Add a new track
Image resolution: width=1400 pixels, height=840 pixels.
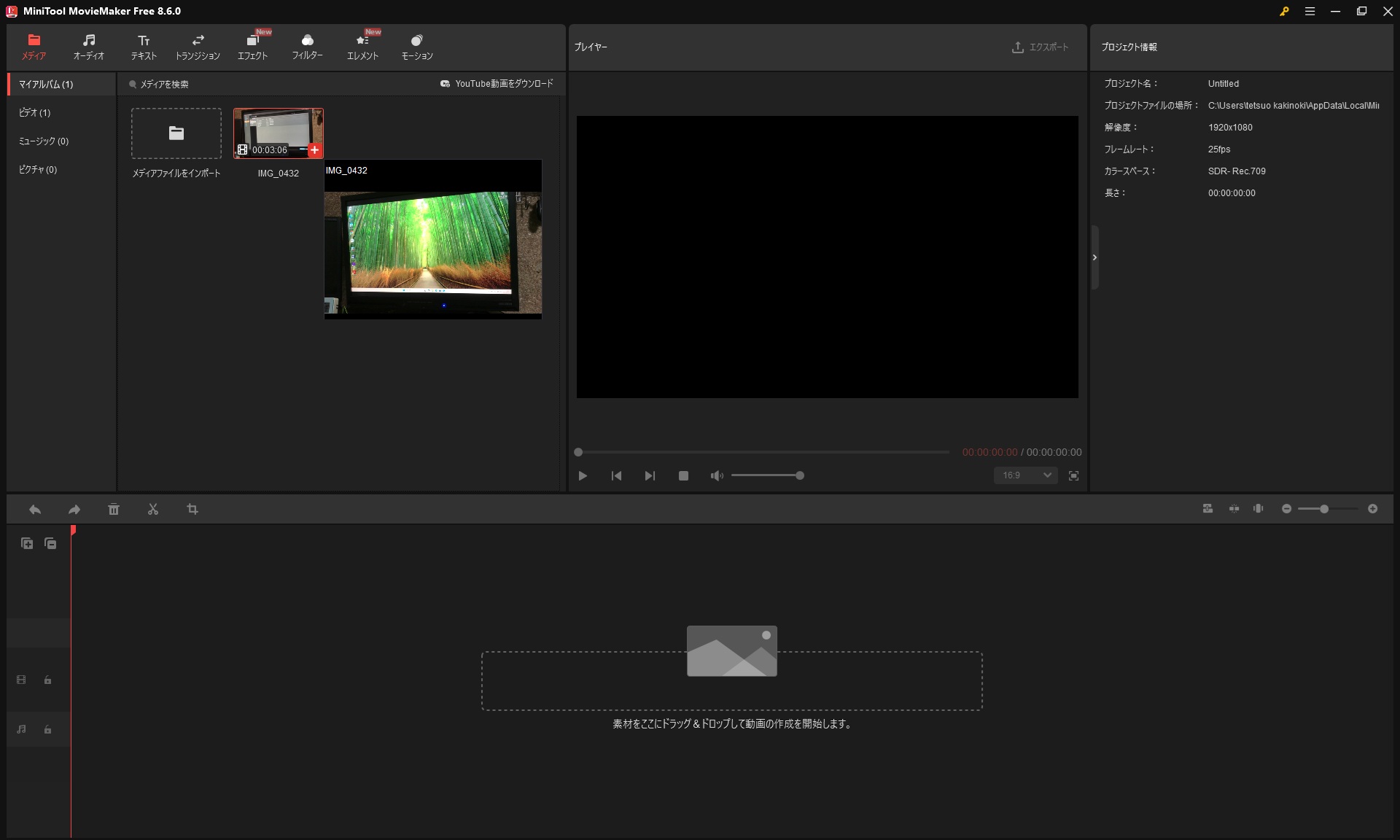point(27,543)
